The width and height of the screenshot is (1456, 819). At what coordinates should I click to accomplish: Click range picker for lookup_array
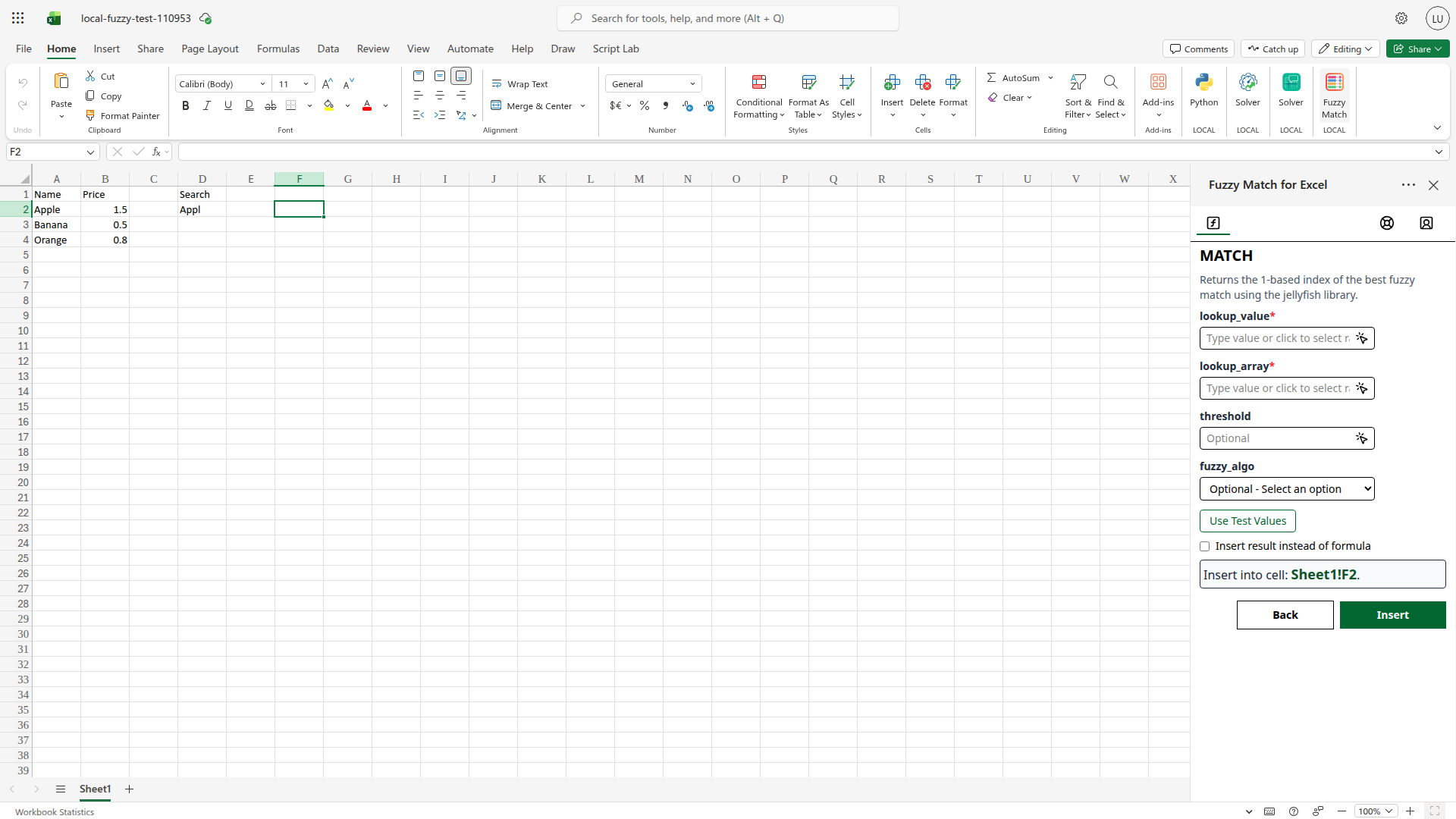point(1362,388)
